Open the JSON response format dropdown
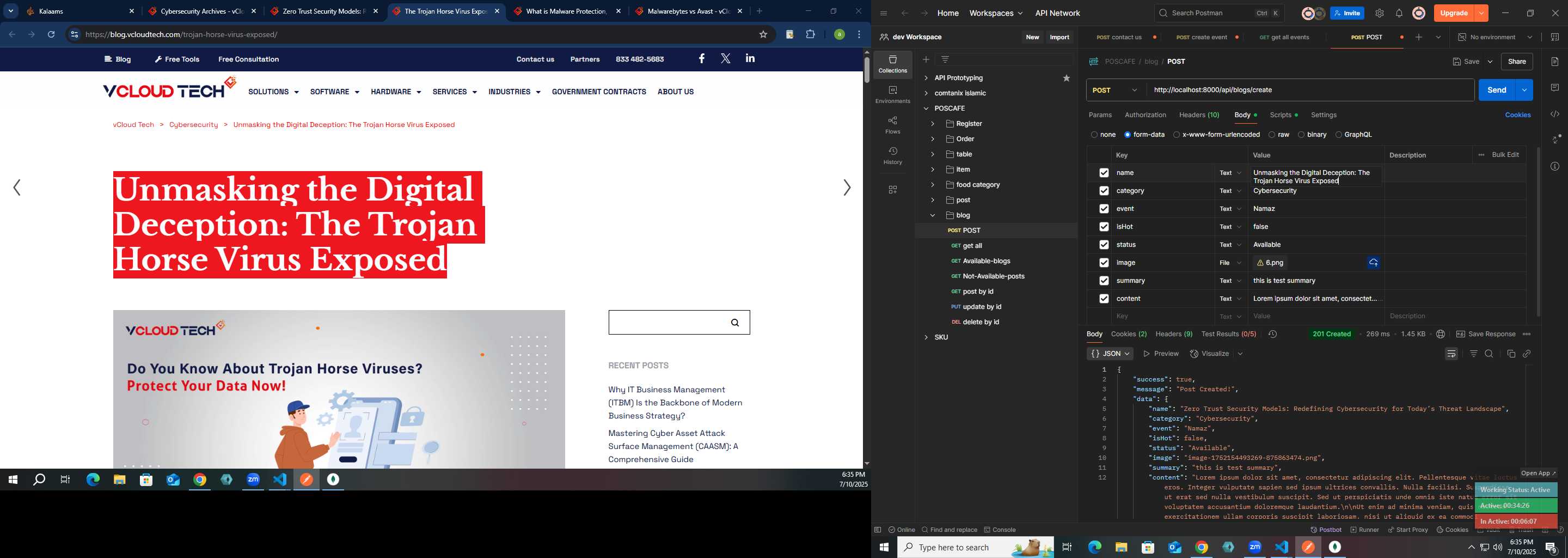This screenshot has height=558, width=1568. (1110, 354)
